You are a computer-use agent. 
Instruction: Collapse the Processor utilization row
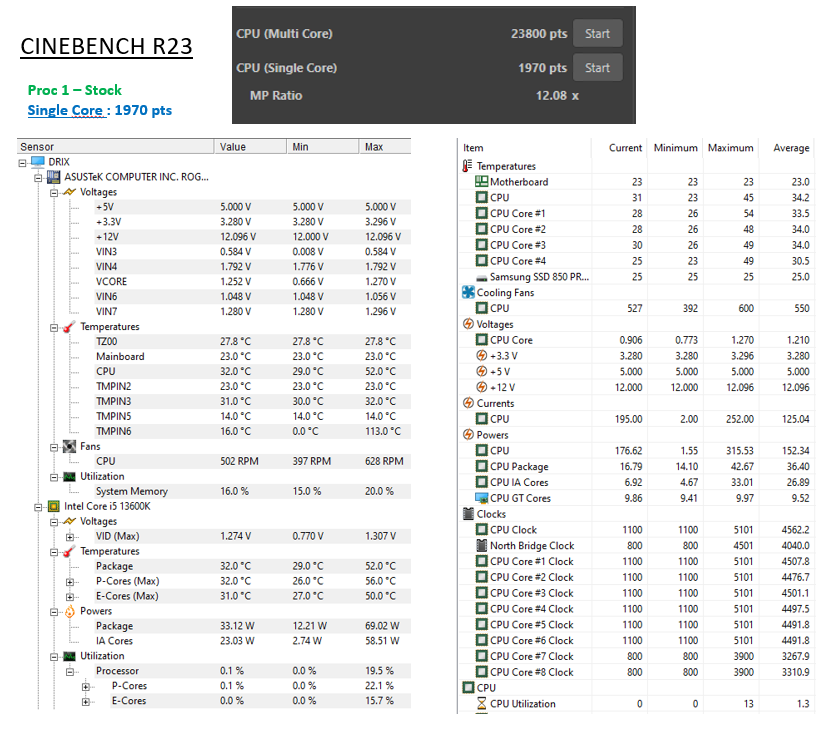coord(70,672)
